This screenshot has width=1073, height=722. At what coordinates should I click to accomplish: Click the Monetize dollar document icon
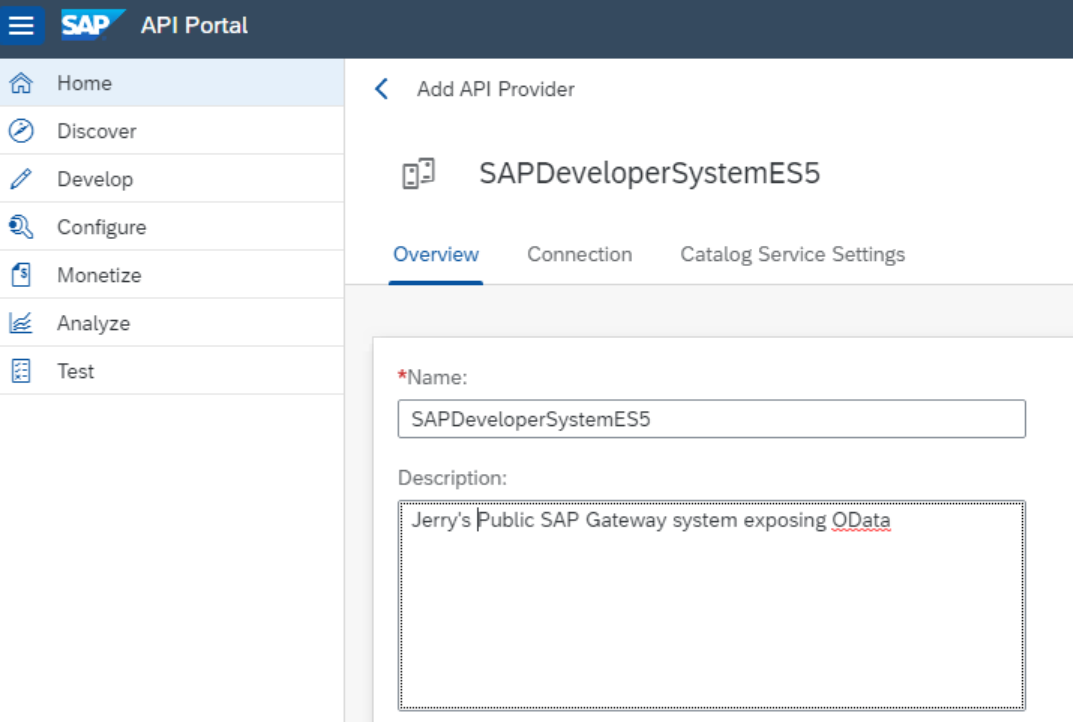pos(21,275)
